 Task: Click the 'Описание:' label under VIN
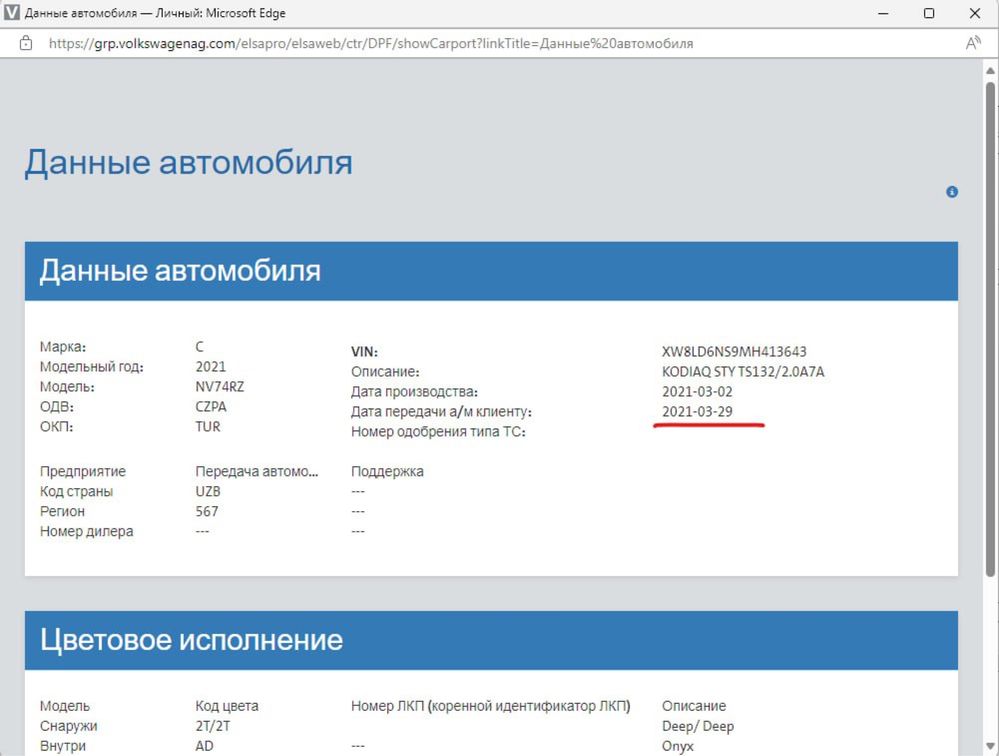[x=385, y=371]
